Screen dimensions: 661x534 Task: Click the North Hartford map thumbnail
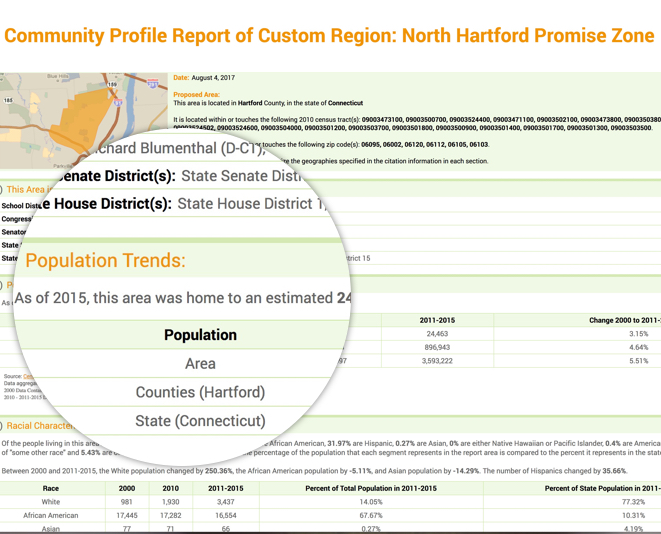pyautogui.click(x=83, y=120)
